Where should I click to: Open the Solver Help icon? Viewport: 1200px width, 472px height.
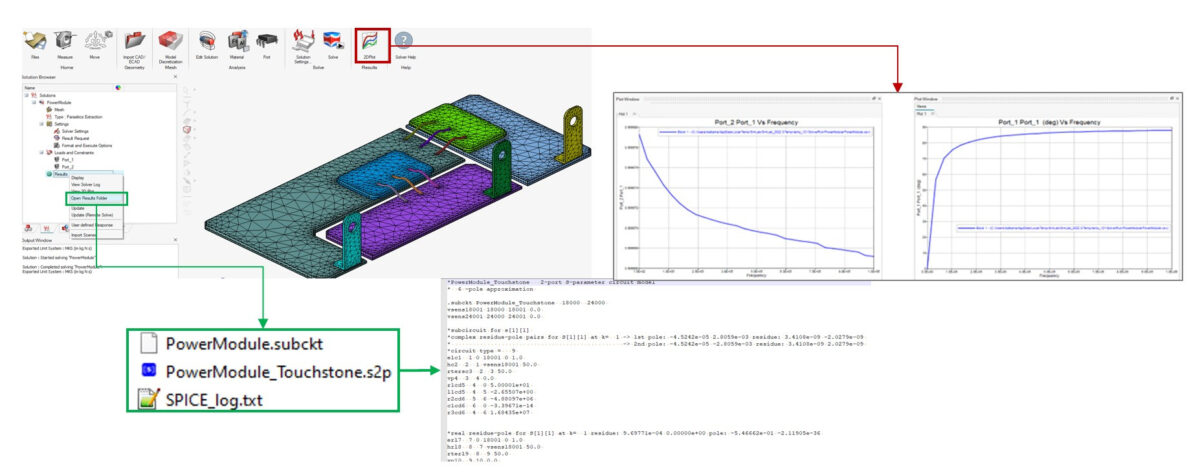click(x=403, y=41)
